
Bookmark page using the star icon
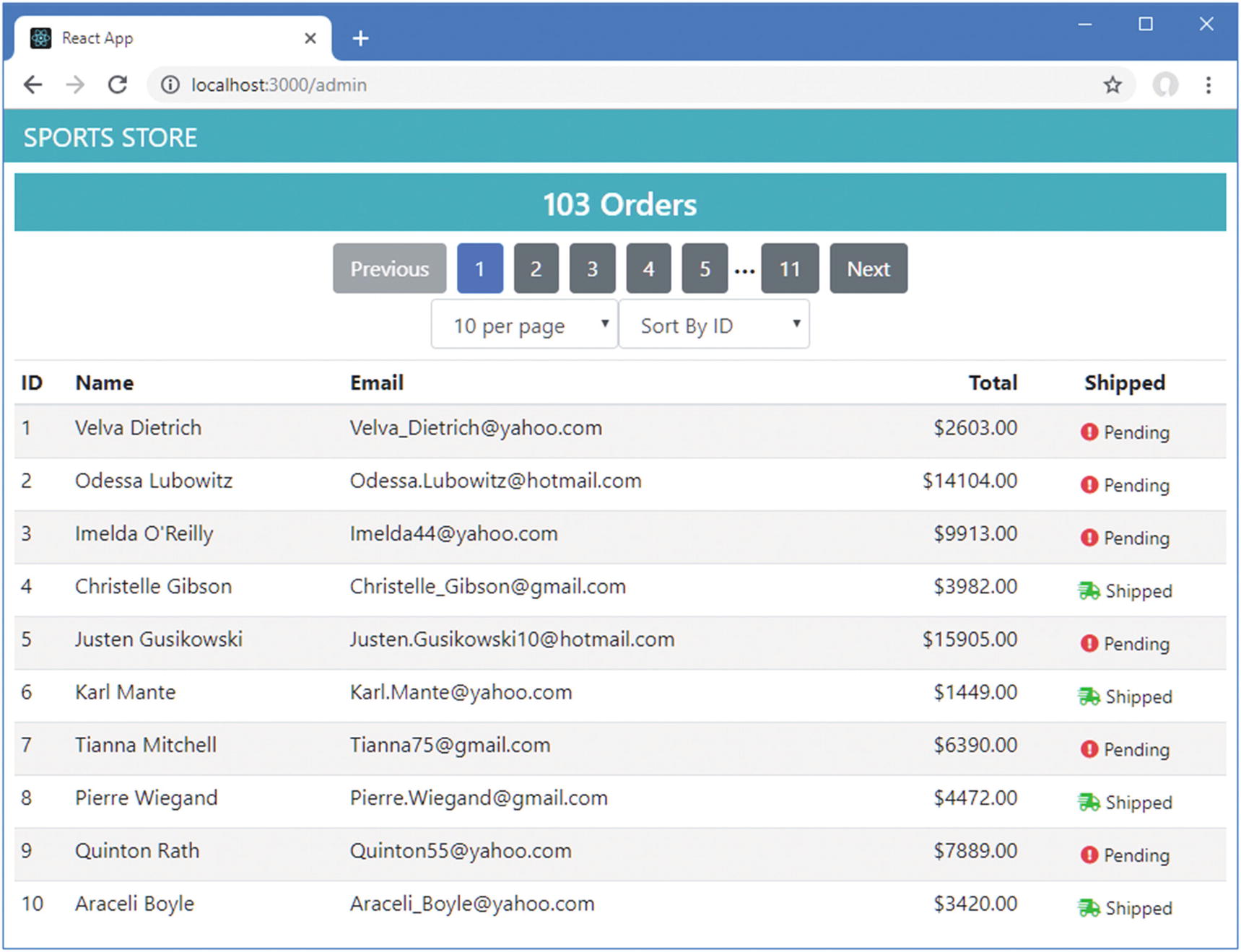[x=1112, y=85]
